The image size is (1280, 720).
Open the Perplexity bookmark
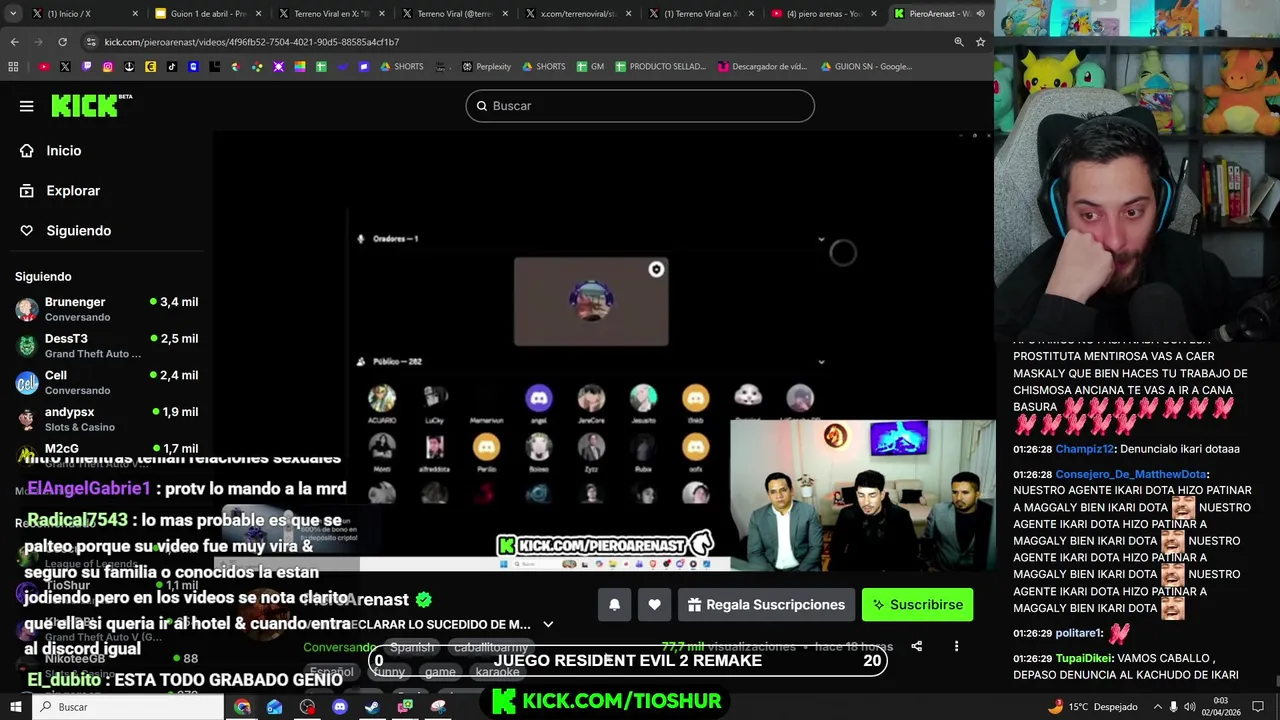click(x=486, y=67)
